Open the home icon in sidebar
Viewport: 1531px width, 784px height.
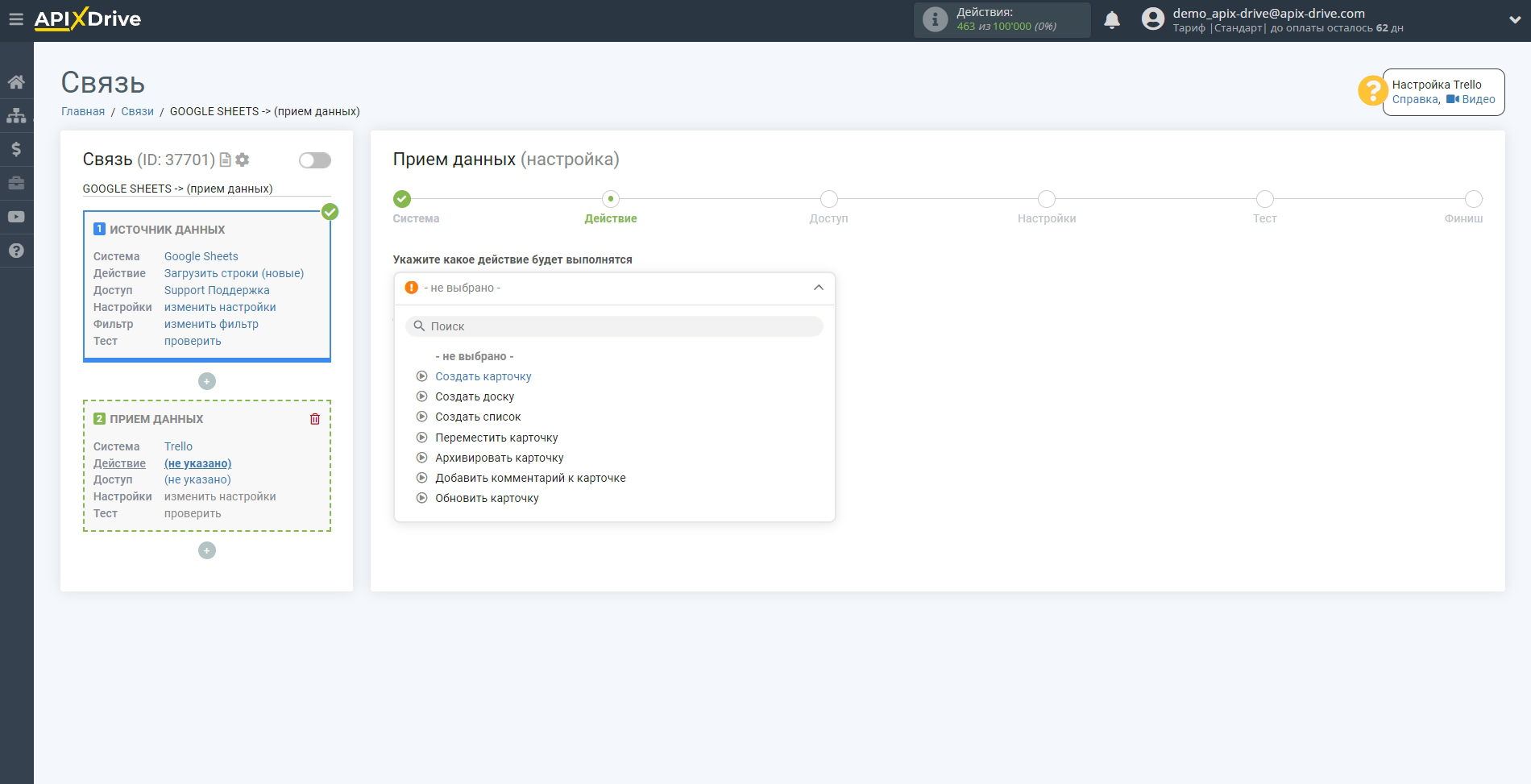16,82
